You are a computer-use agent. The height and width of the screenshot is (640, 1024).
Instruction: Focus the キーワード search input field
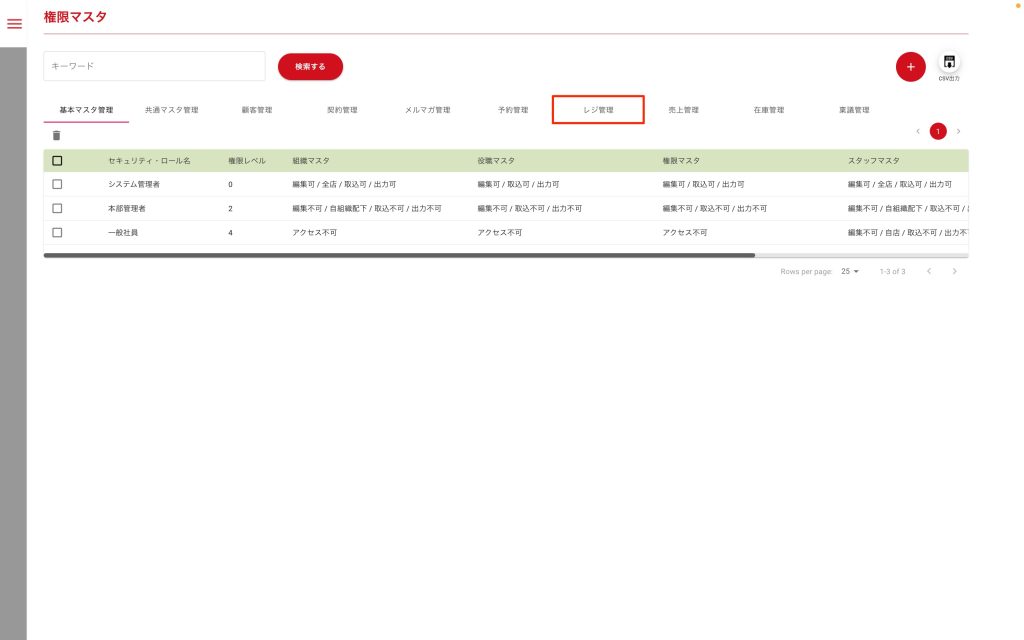(154, 66)
